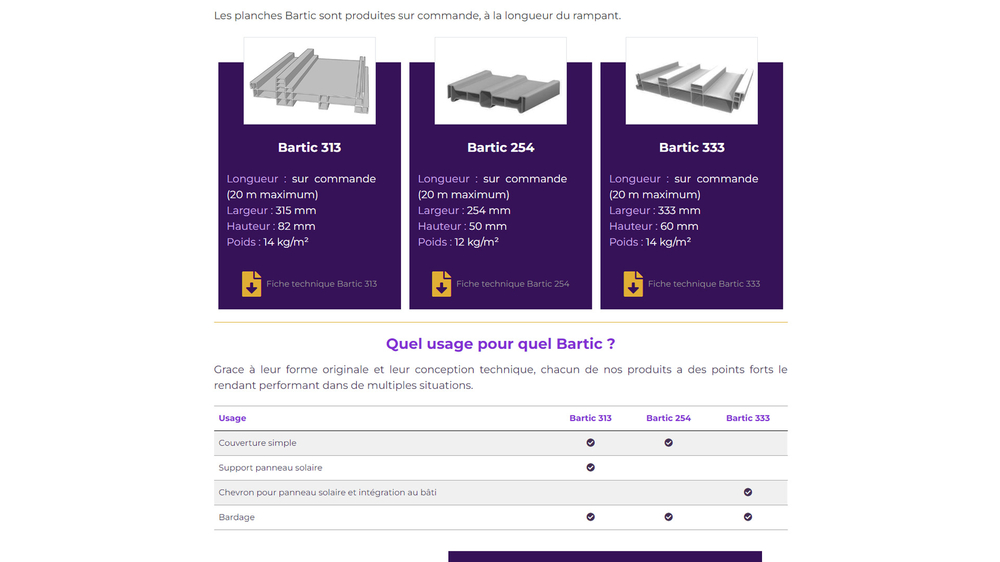1000x562 pixels.
Task: Click the download icon for Bartic 333
Action: (633, 284)
